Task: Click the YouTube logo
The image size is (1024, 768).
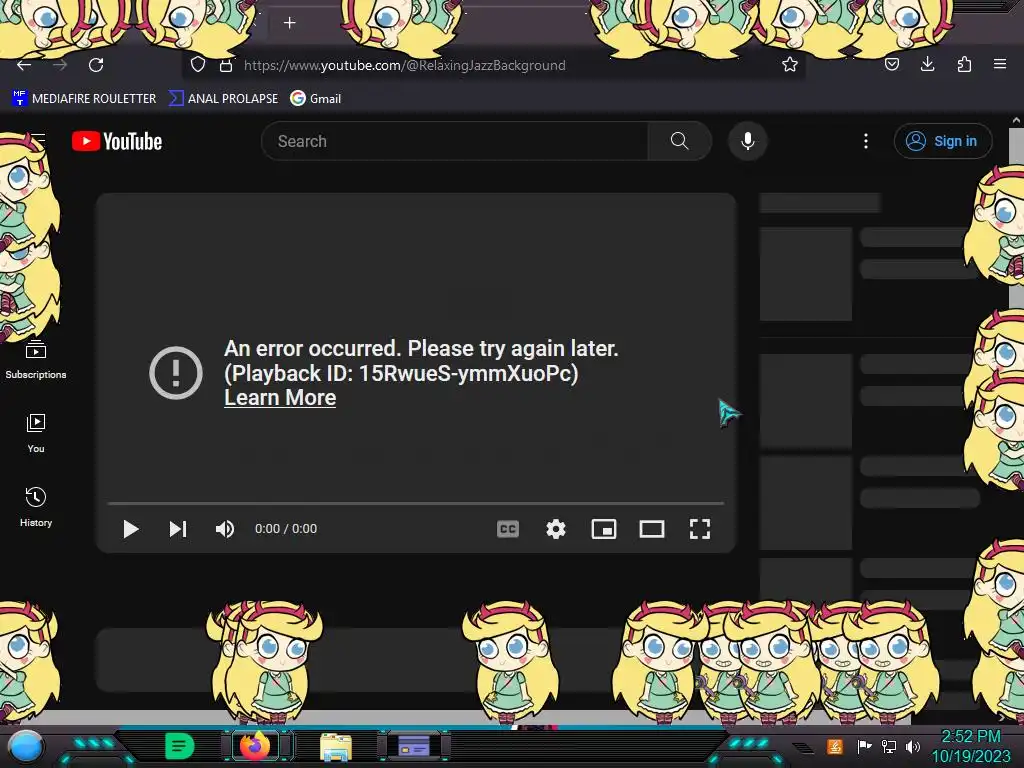Action: pos(117,141)
